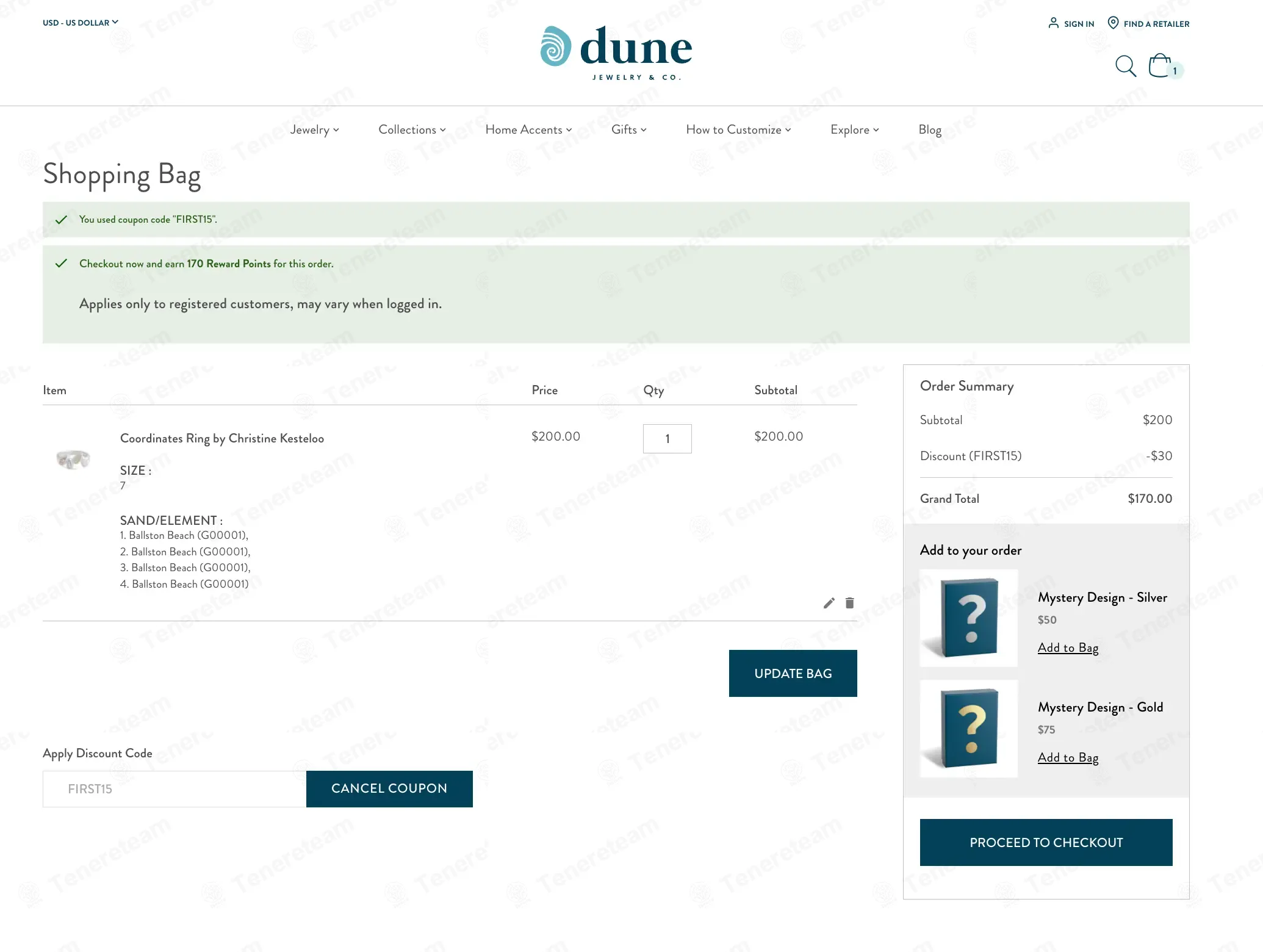This screenshot has width=1263, height=952.
Task: Click the Gold design $75 price
Action: (x=1046, y=729)
